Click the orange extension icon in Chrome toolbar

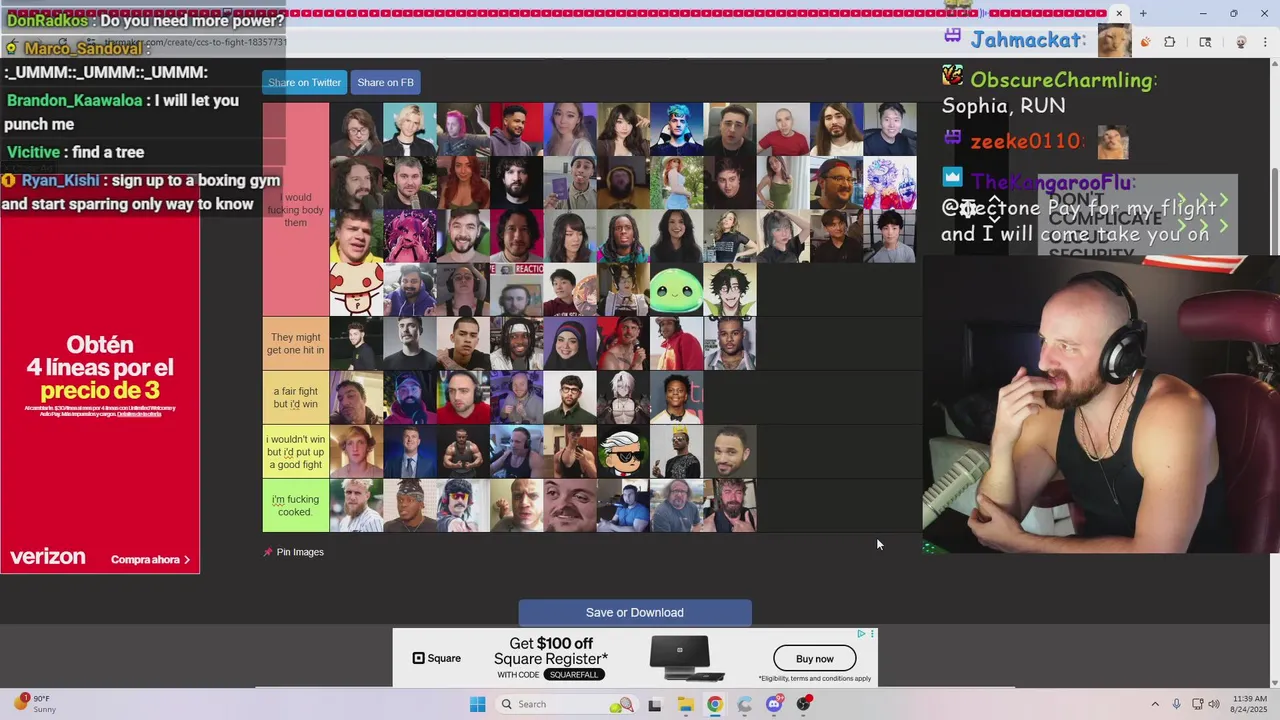pos(1145,42)
